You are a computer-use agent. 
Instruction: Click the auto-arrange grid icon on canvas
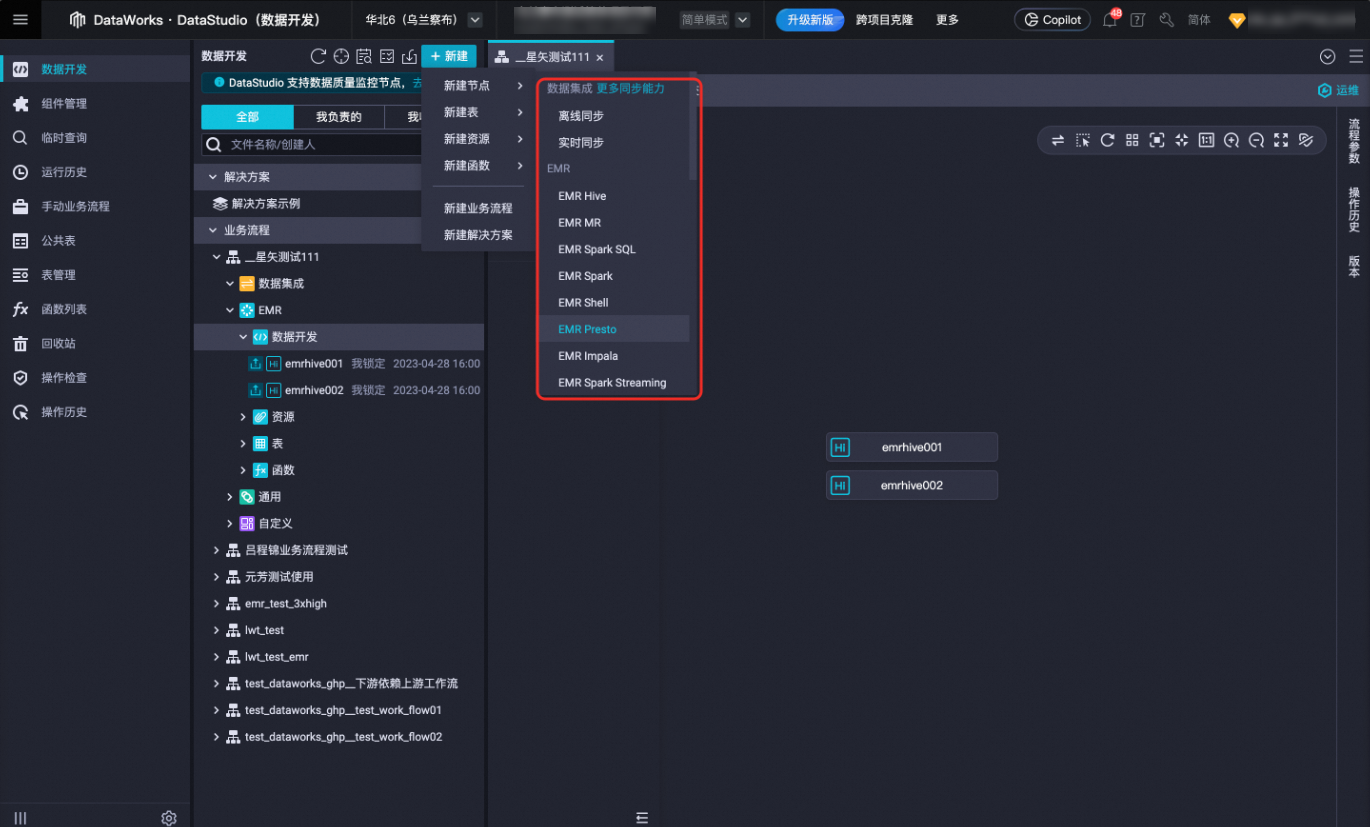coord(1132,140)
